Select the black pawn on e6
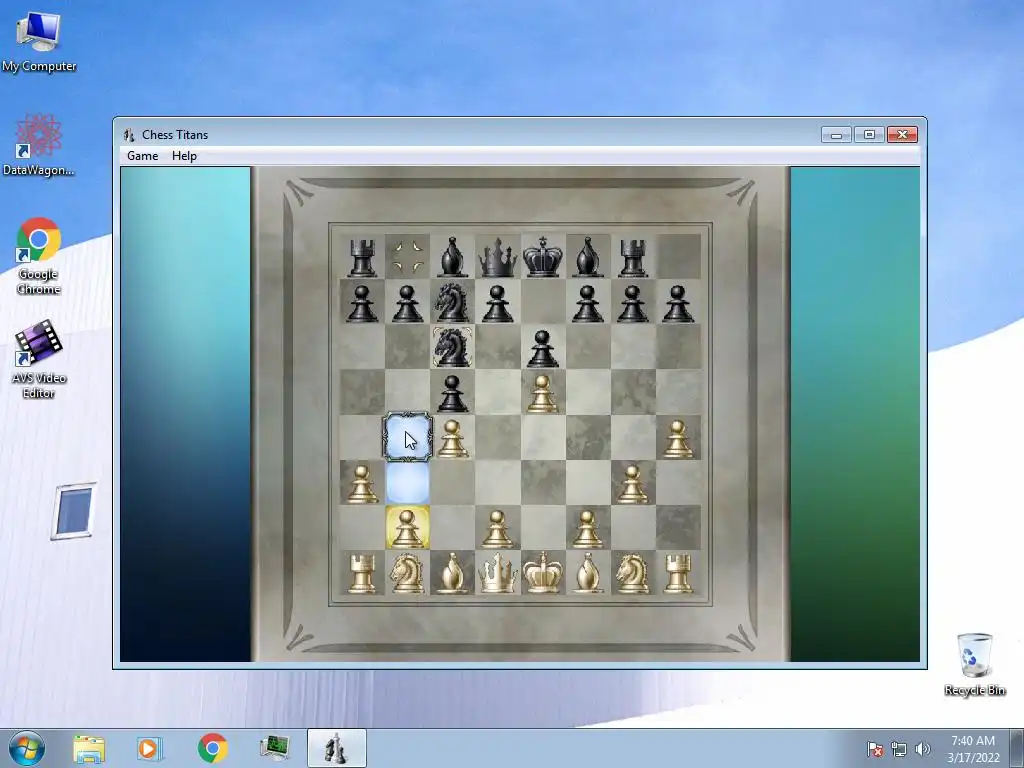 [x=543, y=349]
